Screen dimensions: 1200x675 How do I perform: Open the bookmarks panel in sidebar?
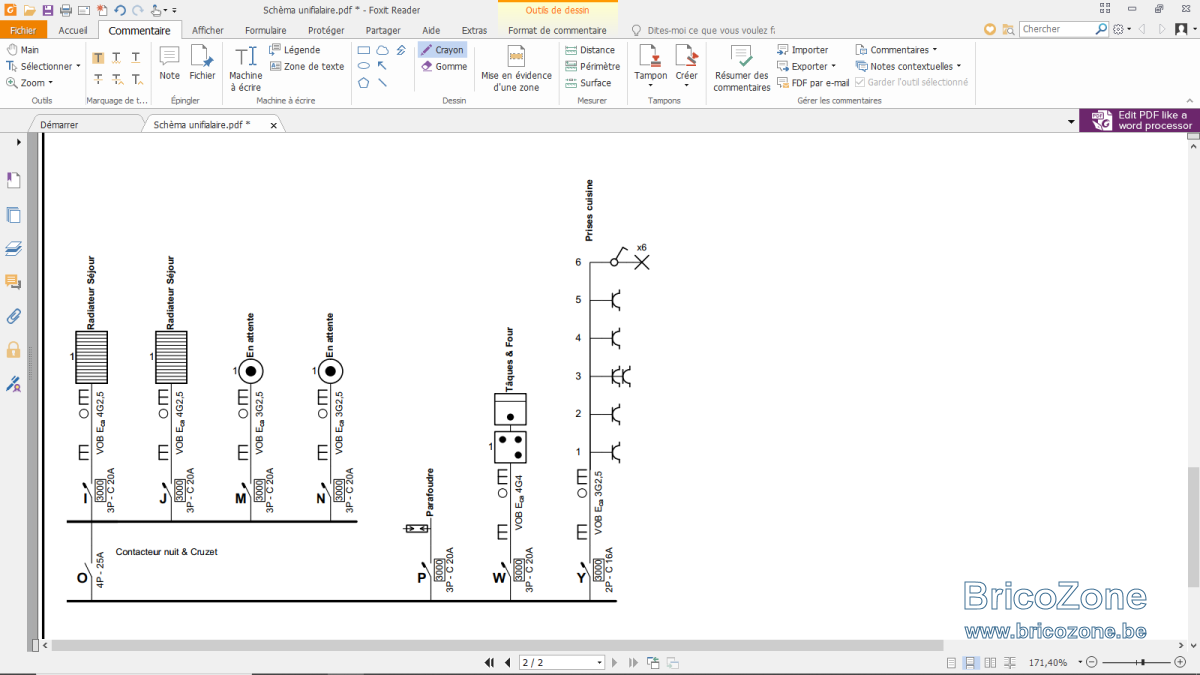click(x=14, y=180)
